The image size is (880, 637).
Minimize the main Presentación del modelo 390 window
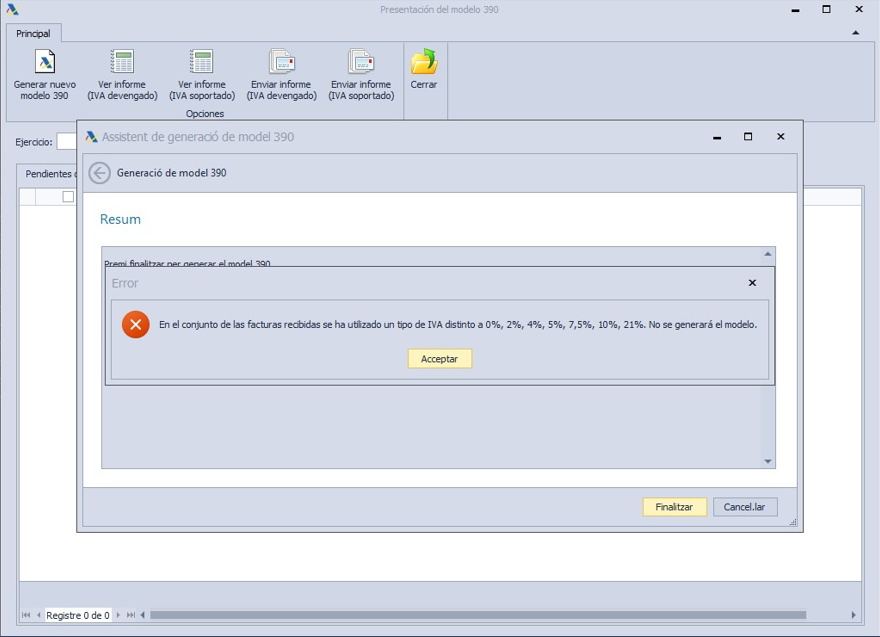pos(795,10)
